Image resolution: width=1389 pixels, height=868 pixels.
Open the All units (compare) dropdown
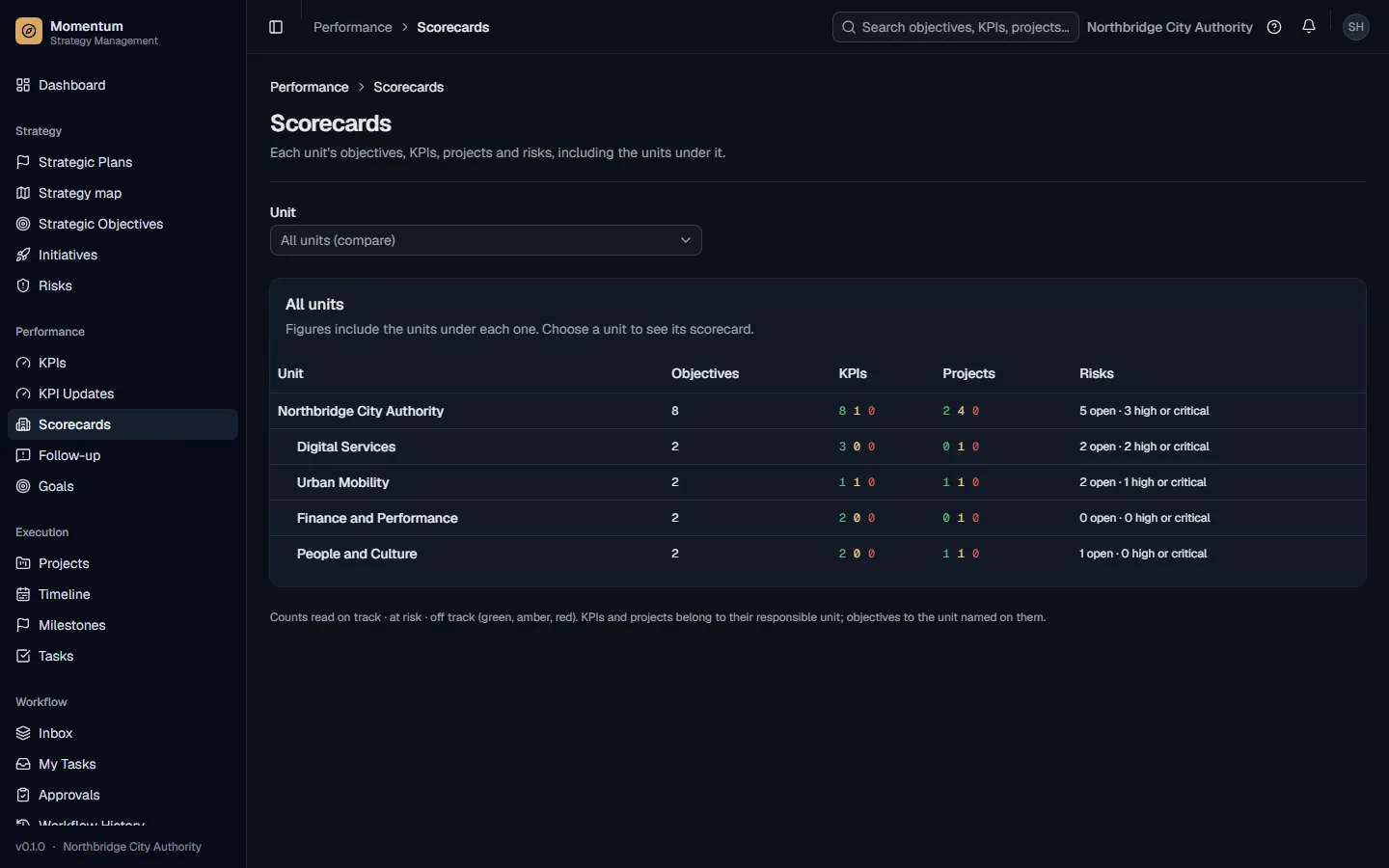tap(486, 240)
